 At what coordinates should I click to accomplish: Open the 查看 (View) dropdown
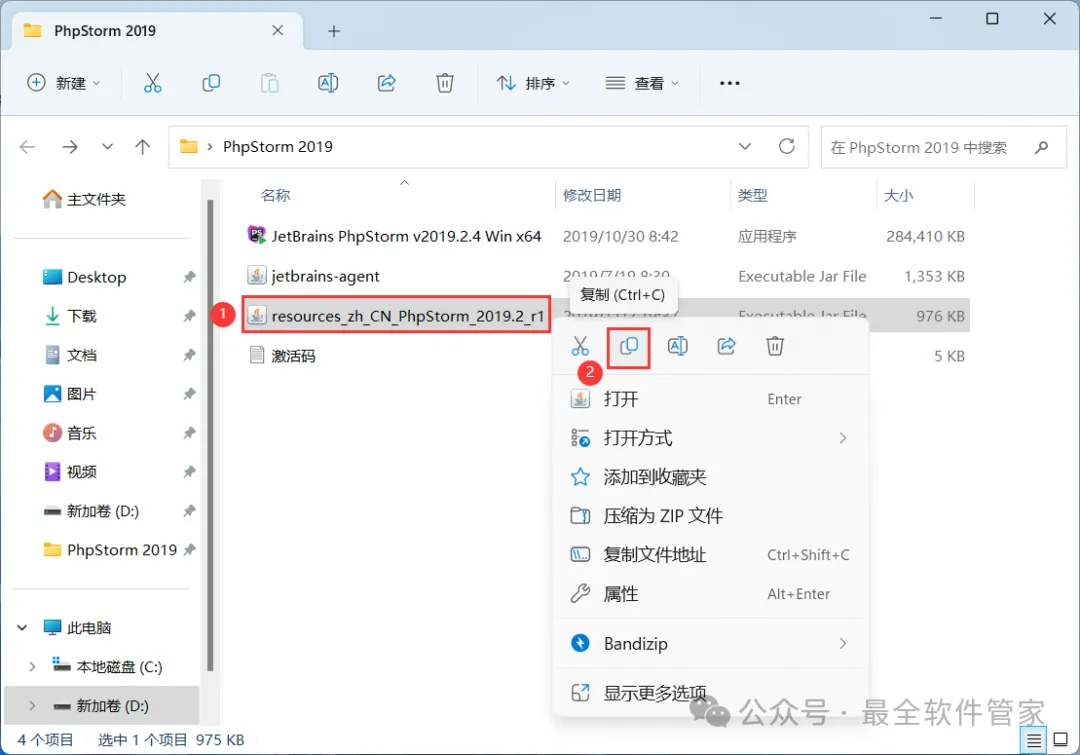click(x=642, y=83)
